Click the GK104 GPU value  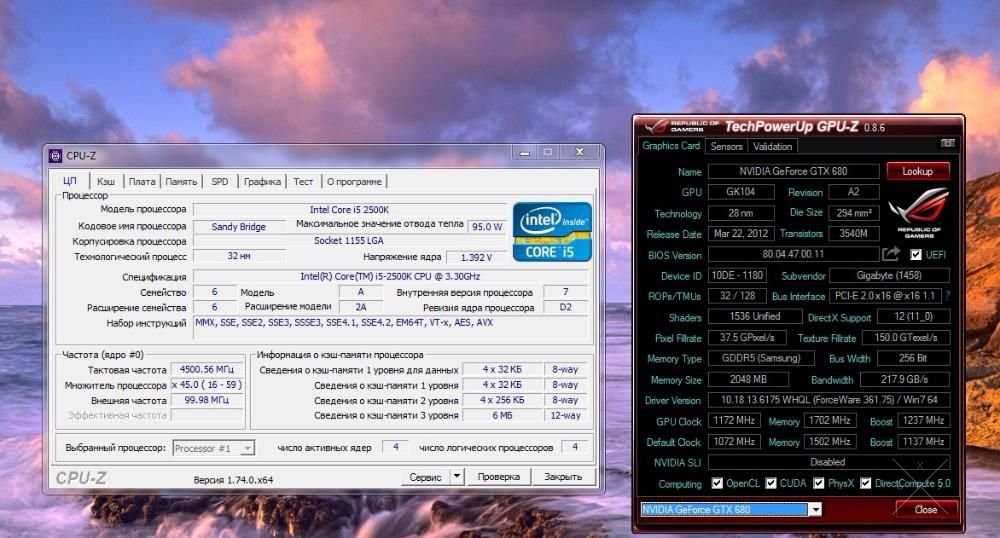pos(741,192)
